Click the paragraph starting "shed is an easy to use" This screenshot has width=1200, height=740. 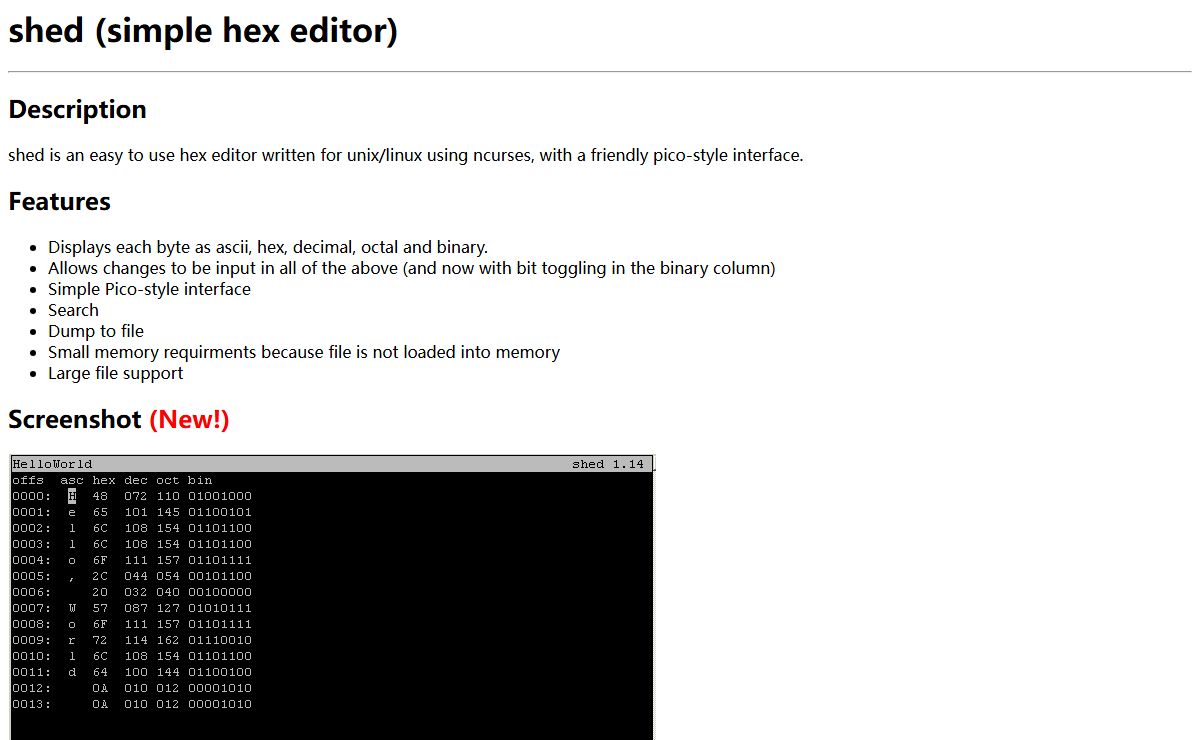point(406,155)
